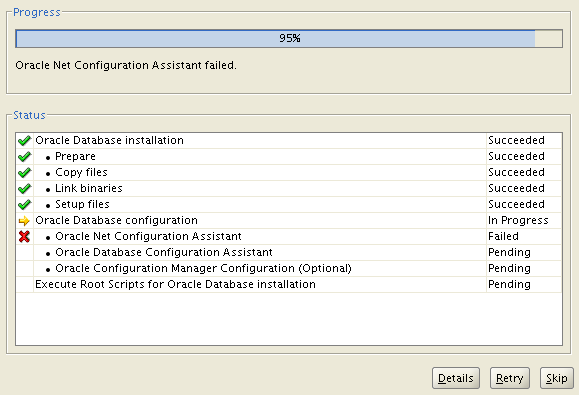This screenshot has height=395, width=579.
Task: Retry the failed configuration step
Action: (x=510, y=378)
